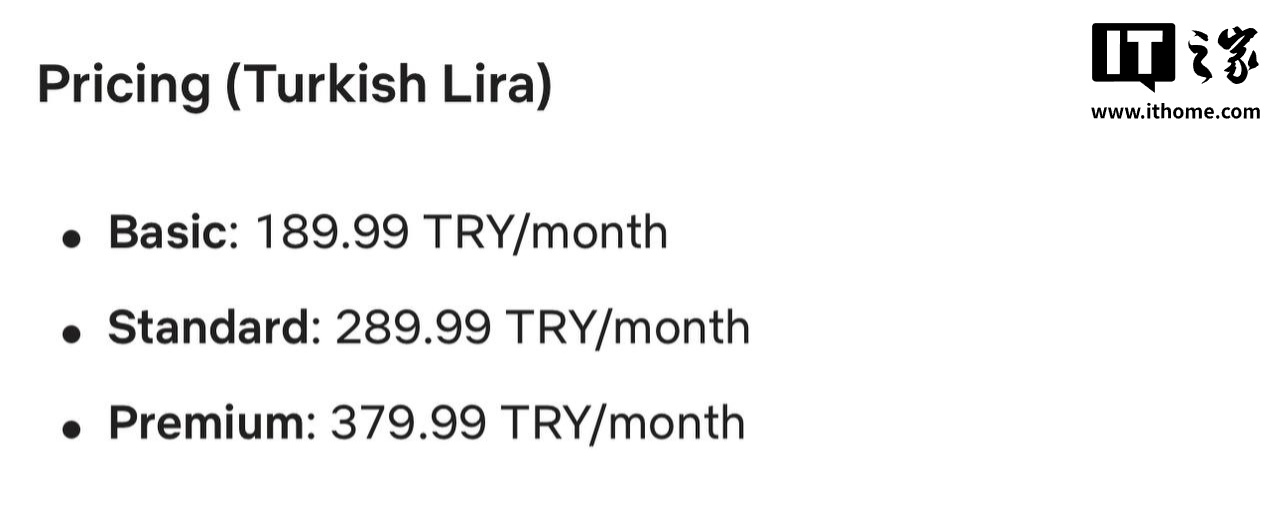Click TRY/month in the Basic row
1280x522 pixels.
pyautogui.click(x=546, y=232)
